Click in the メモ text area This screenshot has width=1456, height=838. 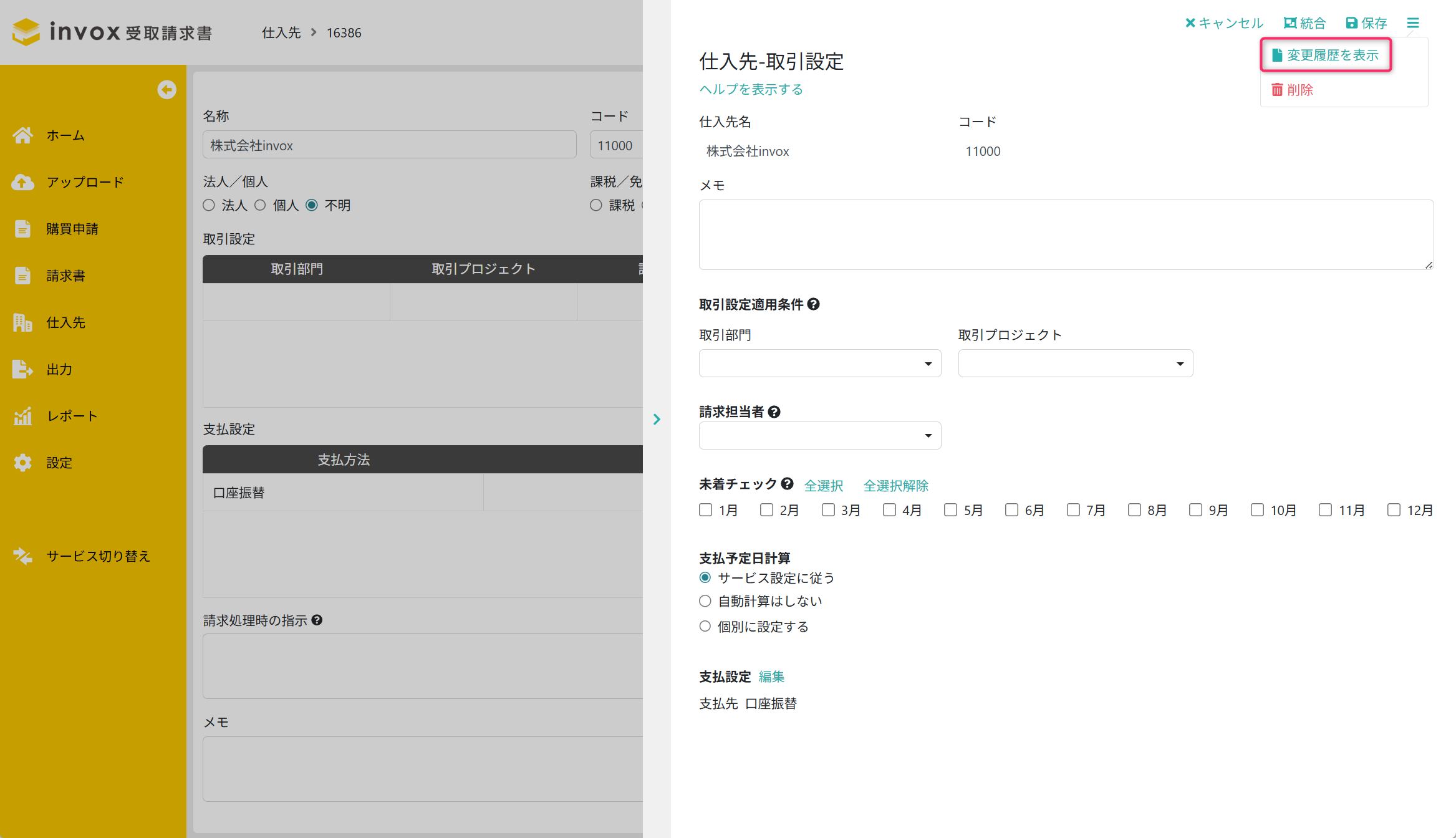[1066, 235]
